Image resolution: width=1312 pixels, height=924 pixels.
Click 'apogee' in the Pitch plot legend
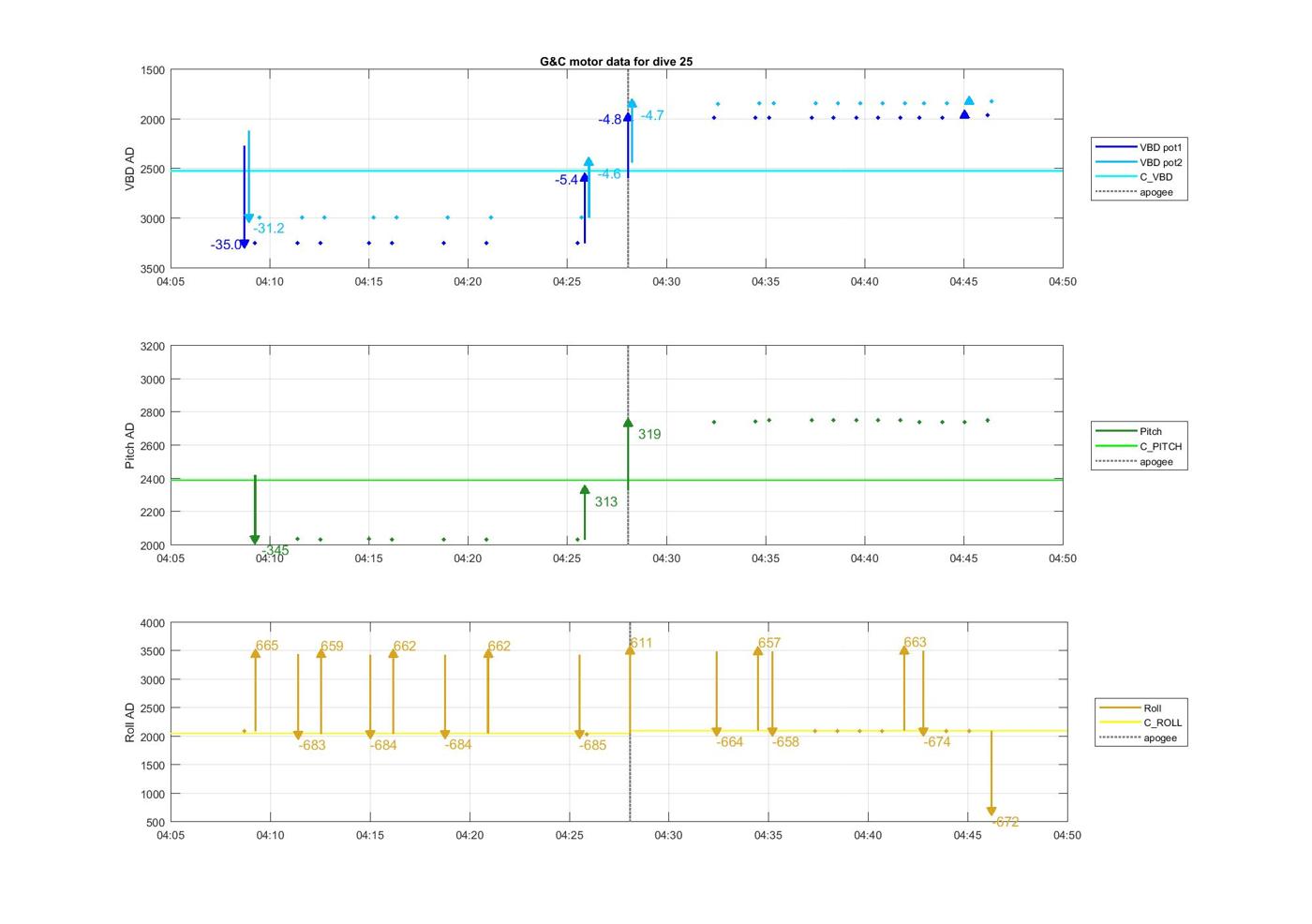point(1135,461)
